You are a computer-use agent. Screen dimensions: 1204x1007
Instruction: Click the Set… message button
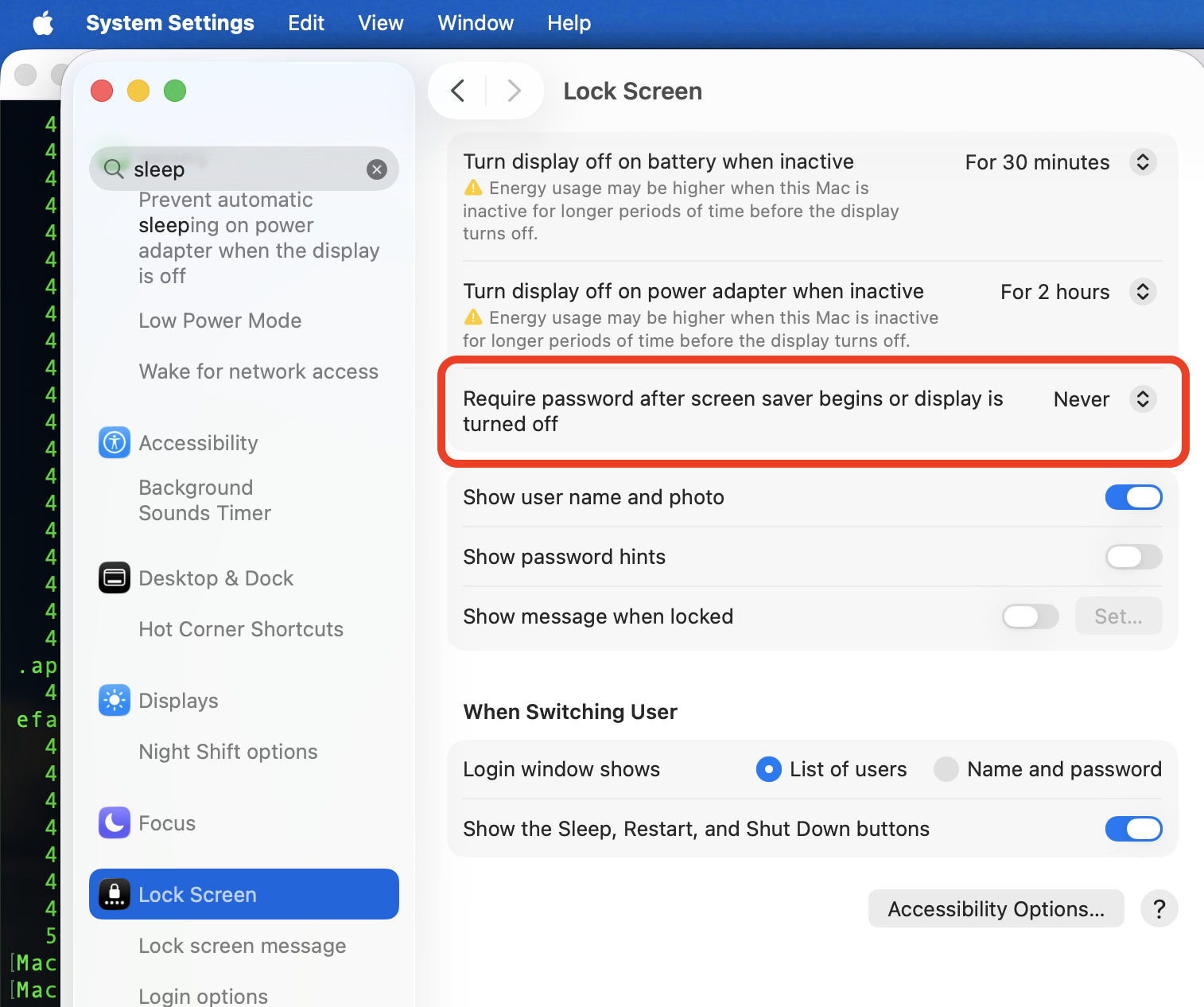click(1119, 616)
